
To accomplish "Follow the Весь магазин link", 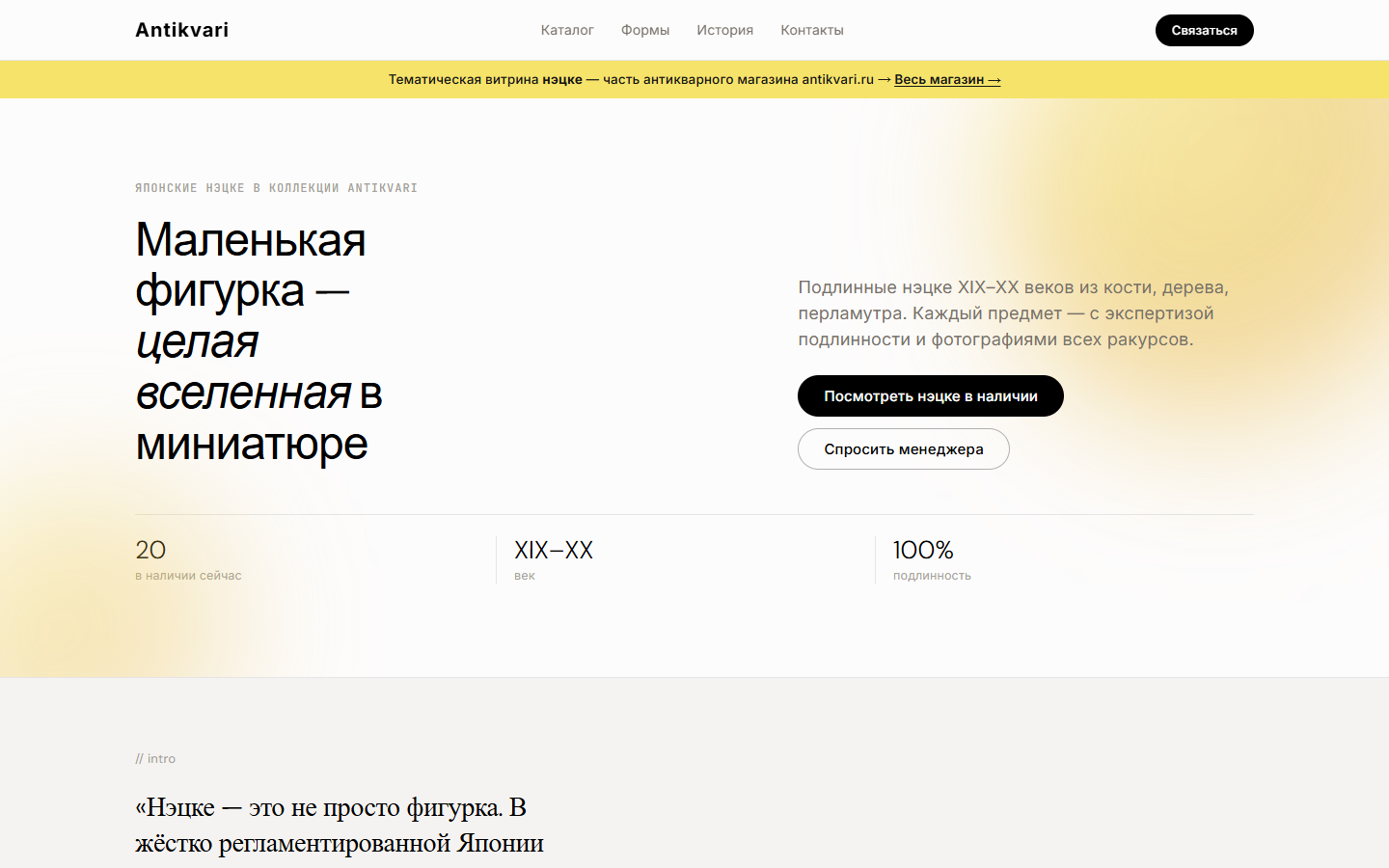I will click(x=947, y=79).
